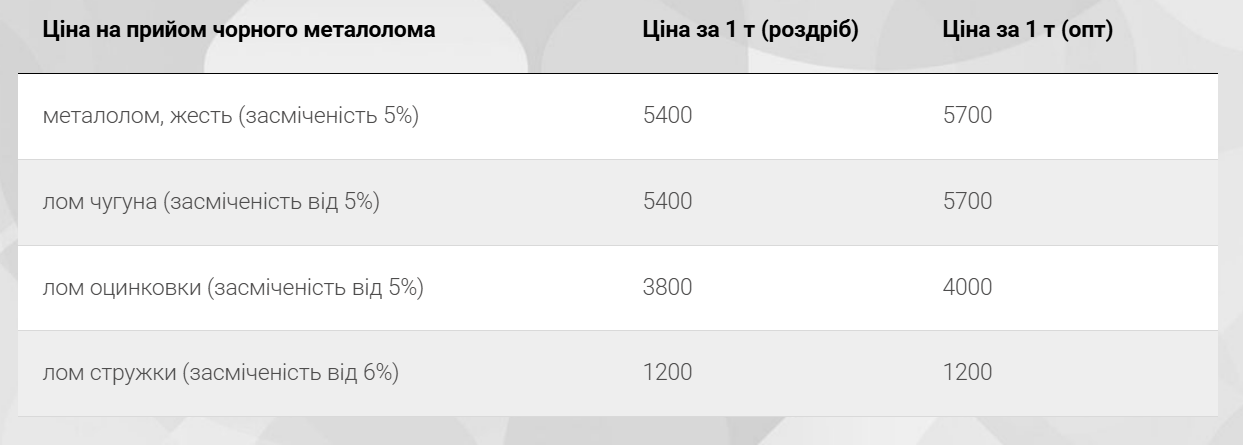The width and height of the screenshot is (1243, 445).
Task: Click the "Ціна за 1 т (опт)" header
Action: pos(1027,30)
